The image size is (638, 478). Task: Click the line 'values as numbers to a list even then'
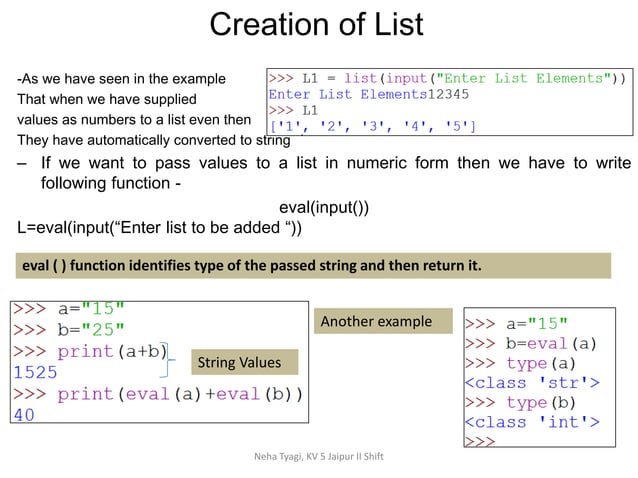click(134, 120)
